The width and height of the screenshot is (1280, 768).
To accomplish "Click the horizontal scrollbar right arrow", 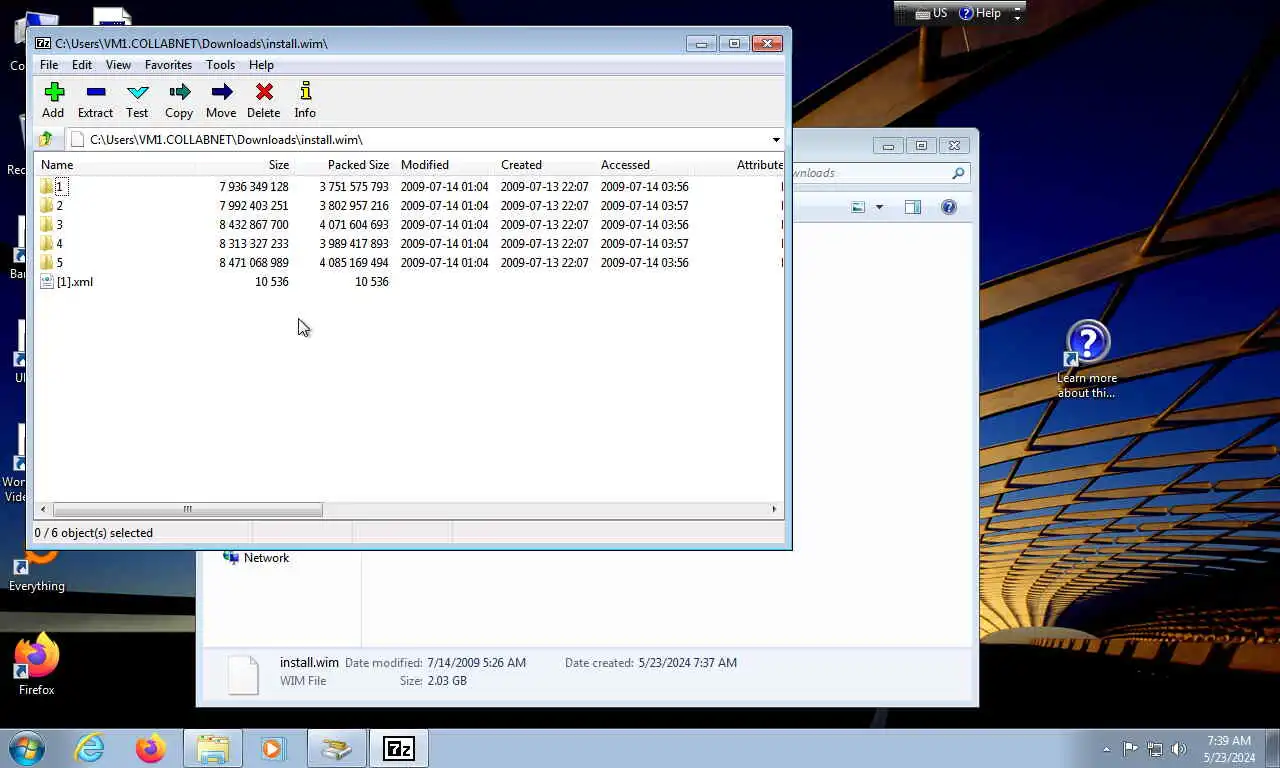I will tap(774, 510).
